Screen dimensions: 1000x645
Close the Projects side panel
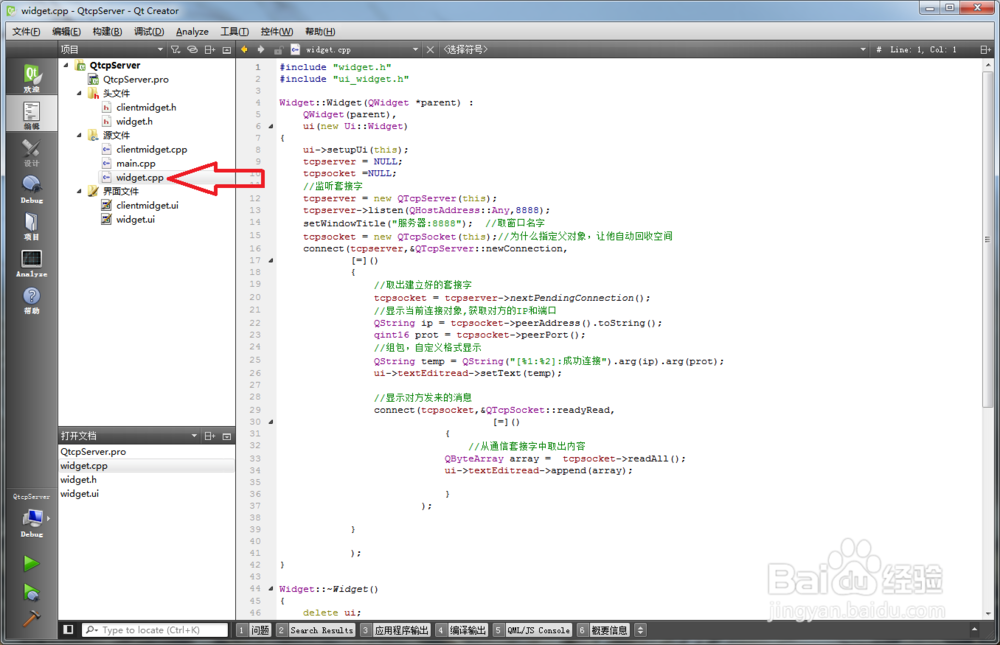[x=226, y=50]
